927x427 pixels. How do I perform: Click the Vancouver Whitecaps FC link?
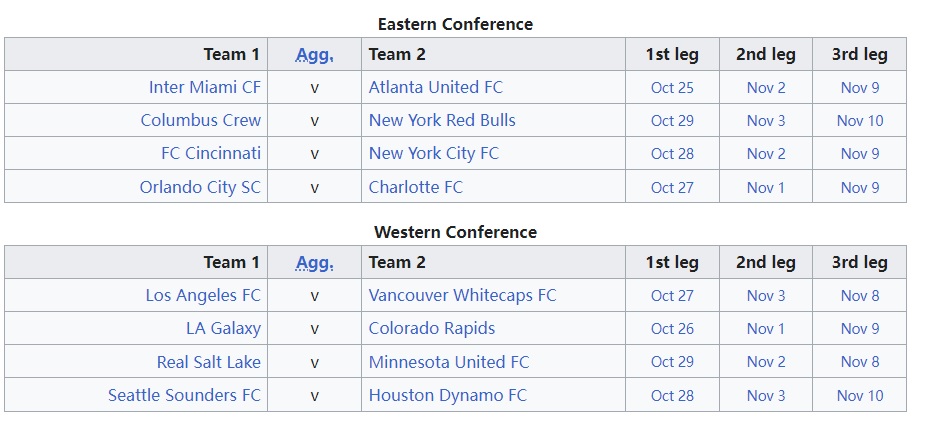click(462, 295)
